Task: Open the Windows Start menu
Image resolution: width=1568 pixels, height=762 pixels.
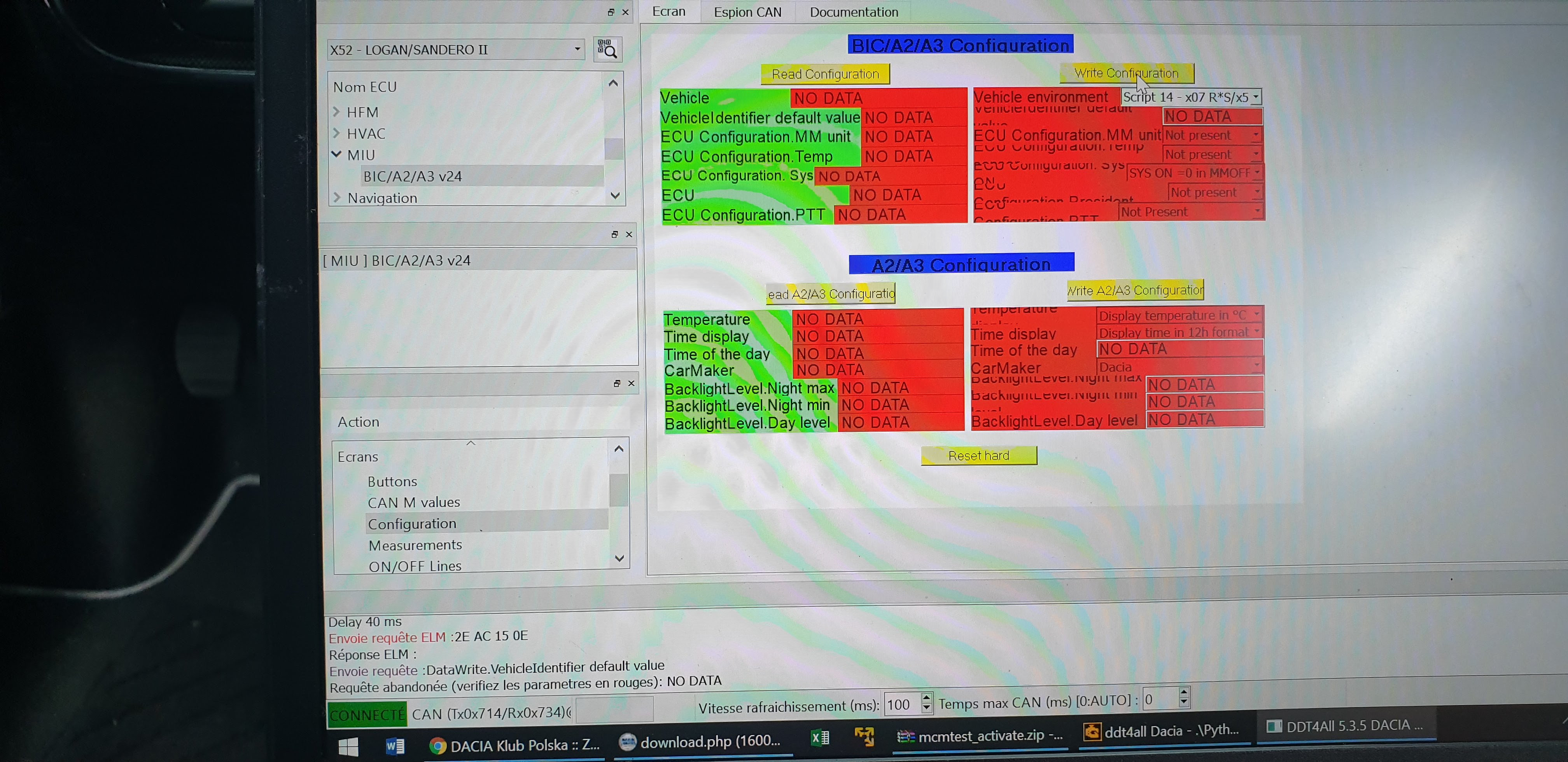Action: (x=348, y=746)
